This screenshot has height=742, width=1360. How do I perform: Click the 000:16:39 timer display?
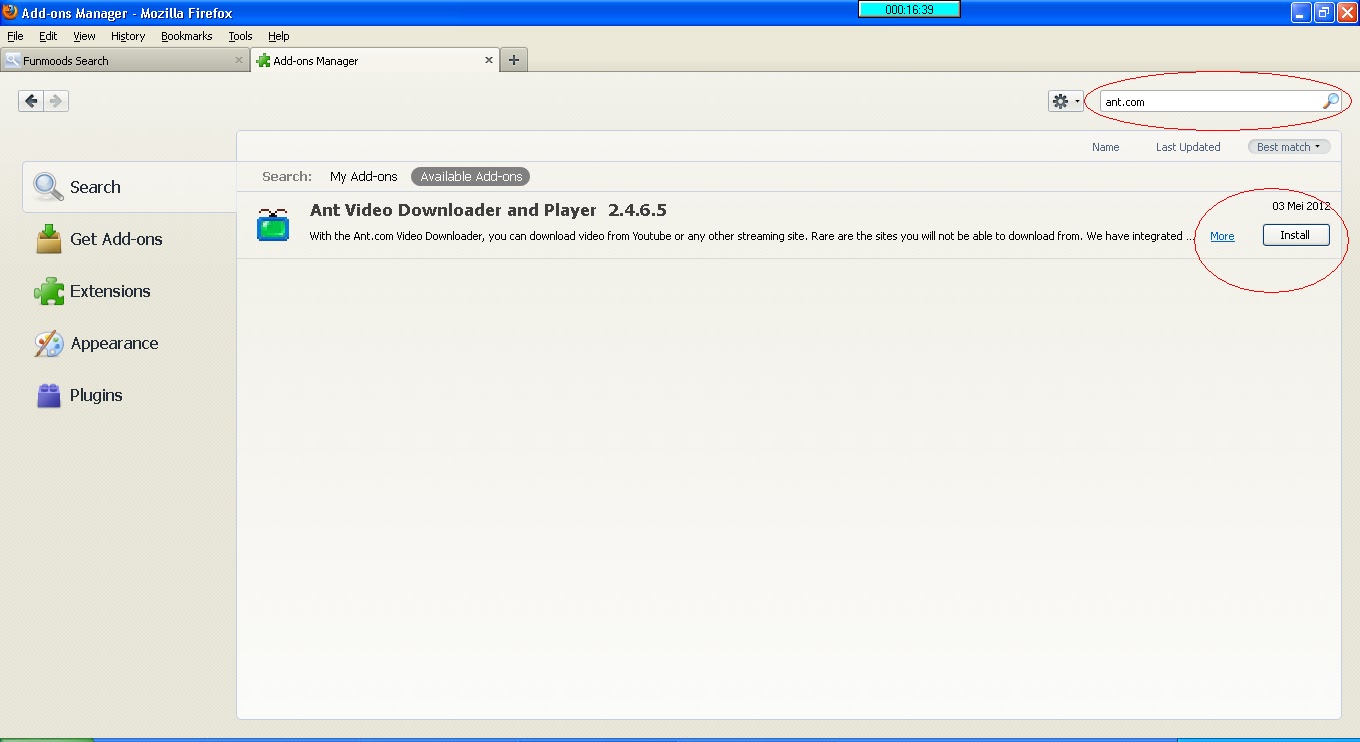pyautogui.click(x=909, y=9)
